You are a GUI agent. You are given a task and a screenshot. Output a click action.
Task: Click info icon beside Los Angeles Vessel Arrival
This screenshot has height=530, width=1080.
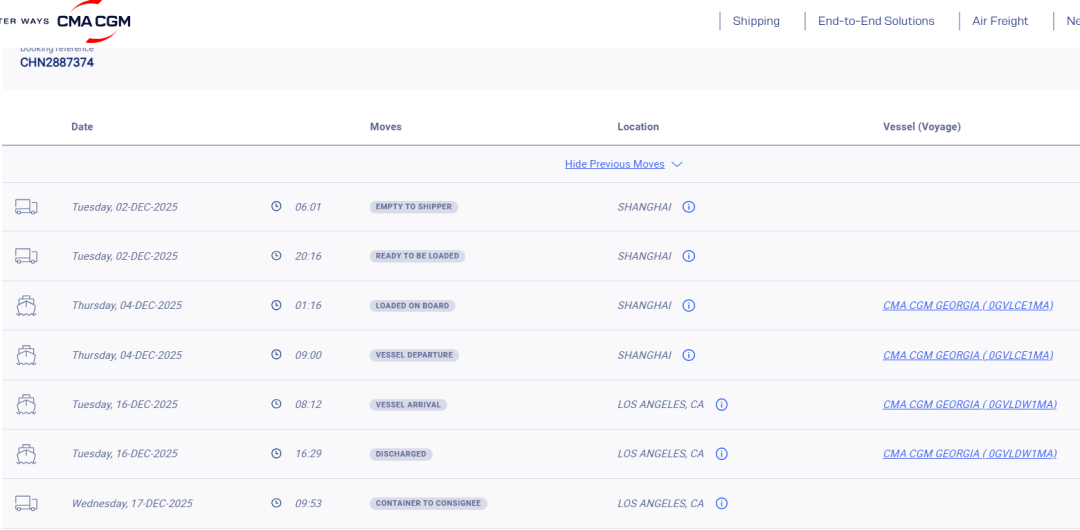pyautogui.click(x=721, y=405)
